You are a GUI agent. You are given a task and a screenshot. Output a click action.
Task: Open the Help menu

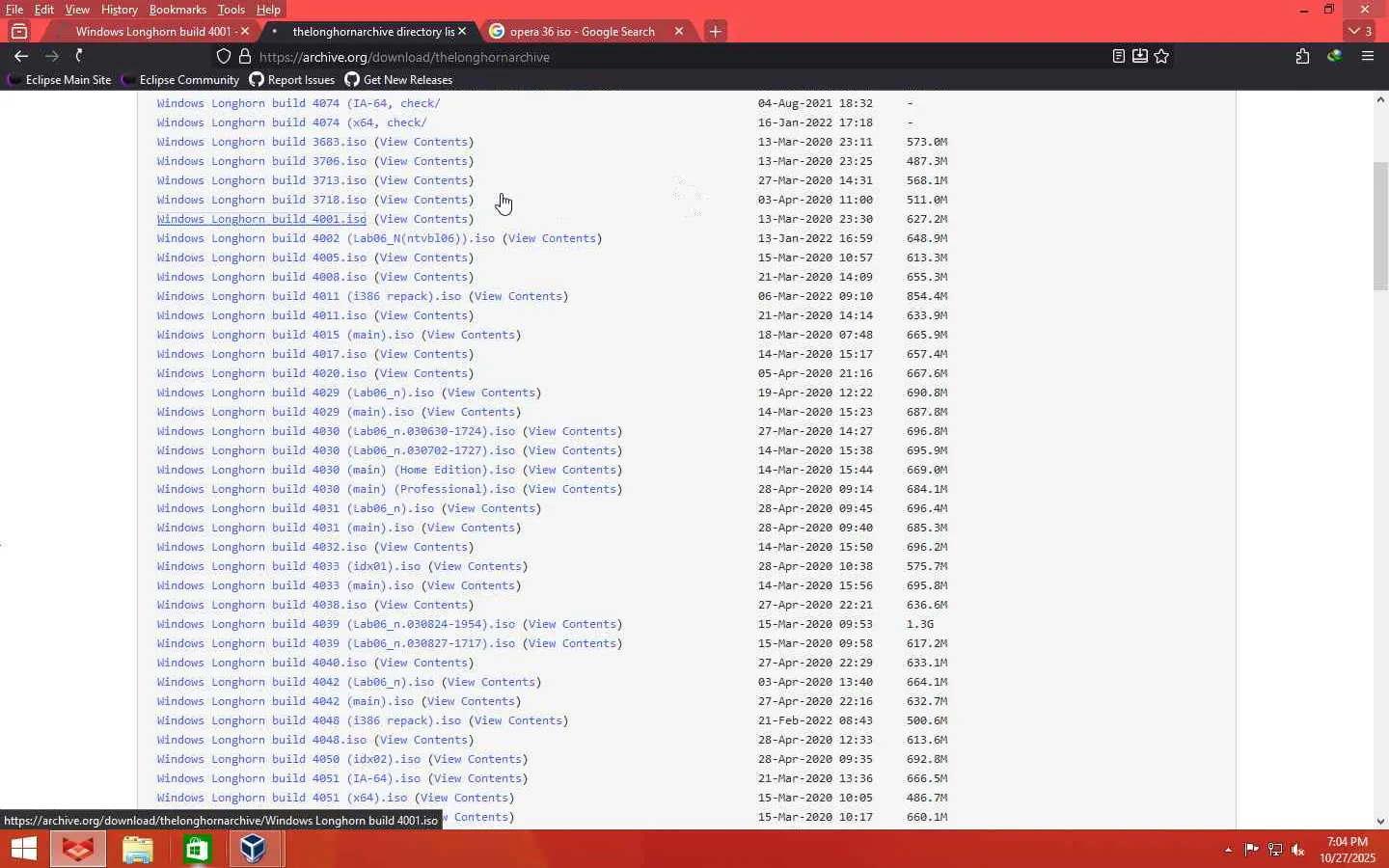(x=268, y=10)
